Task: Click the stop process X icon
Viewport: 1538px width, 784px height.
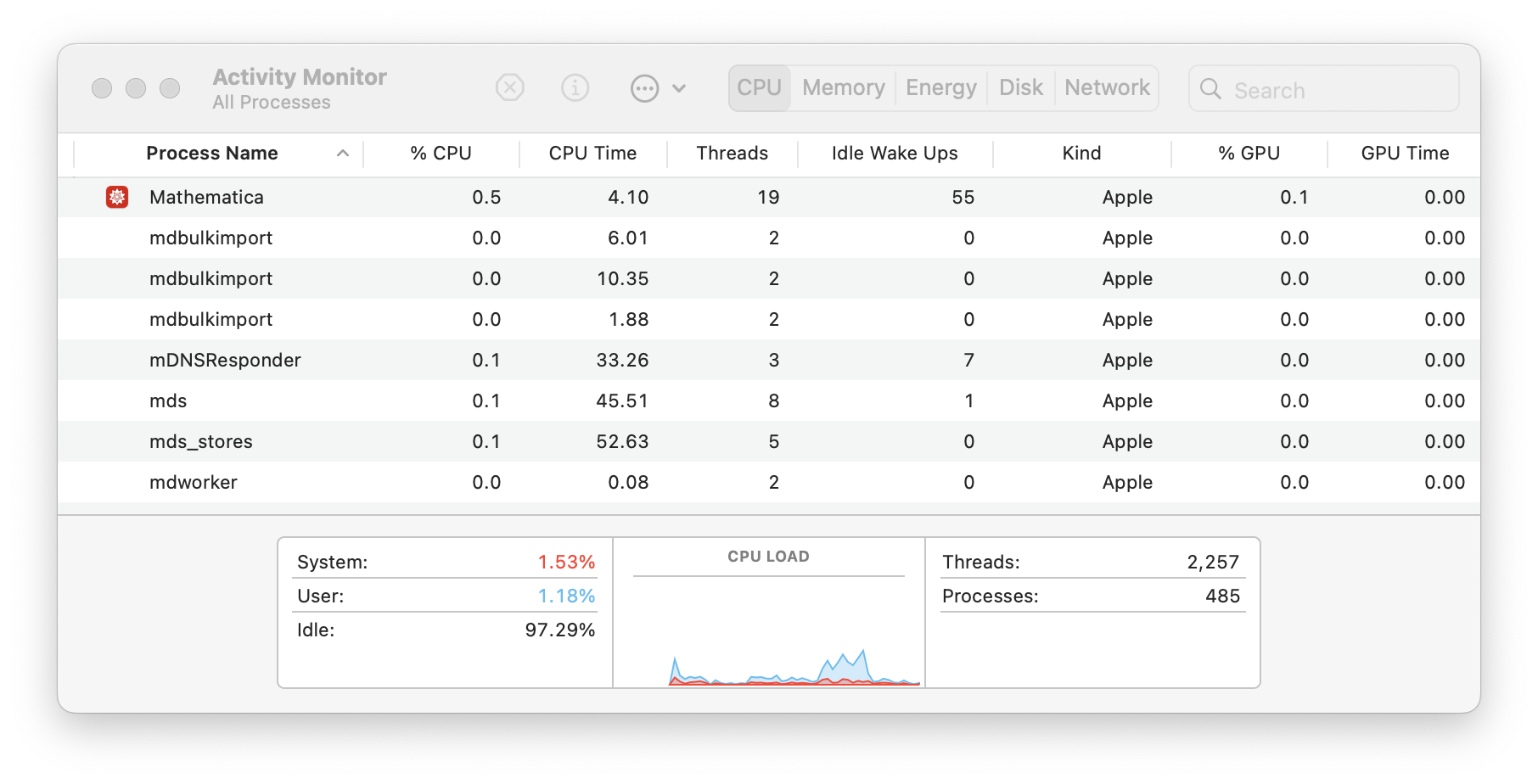Action: point(509,87)
